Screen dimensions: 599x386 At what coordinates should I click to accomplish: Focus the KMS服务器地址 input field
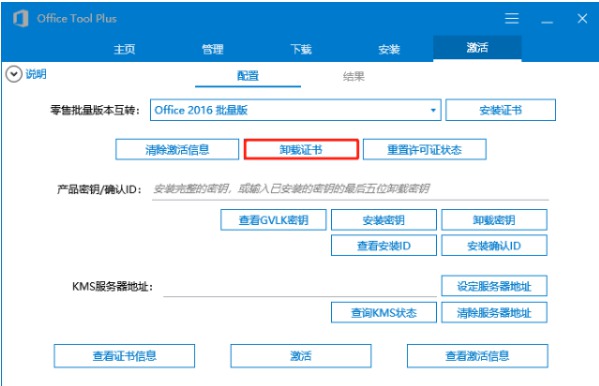point(300,286)
